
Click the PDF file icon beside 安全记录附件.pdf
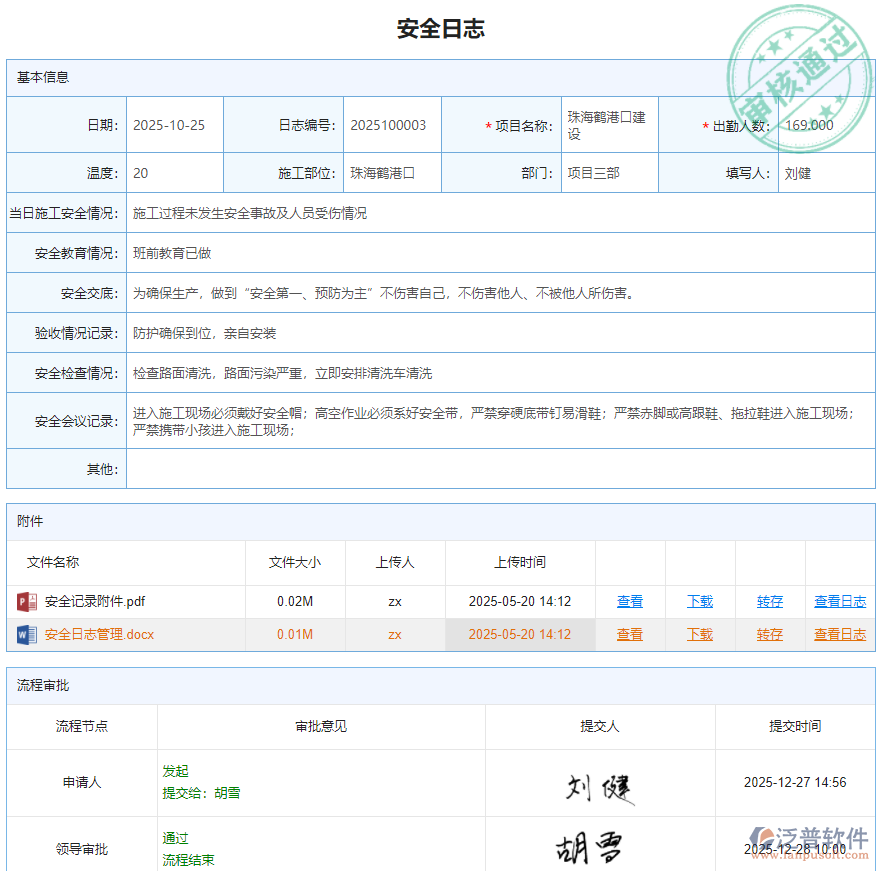(x=28, y=601)
